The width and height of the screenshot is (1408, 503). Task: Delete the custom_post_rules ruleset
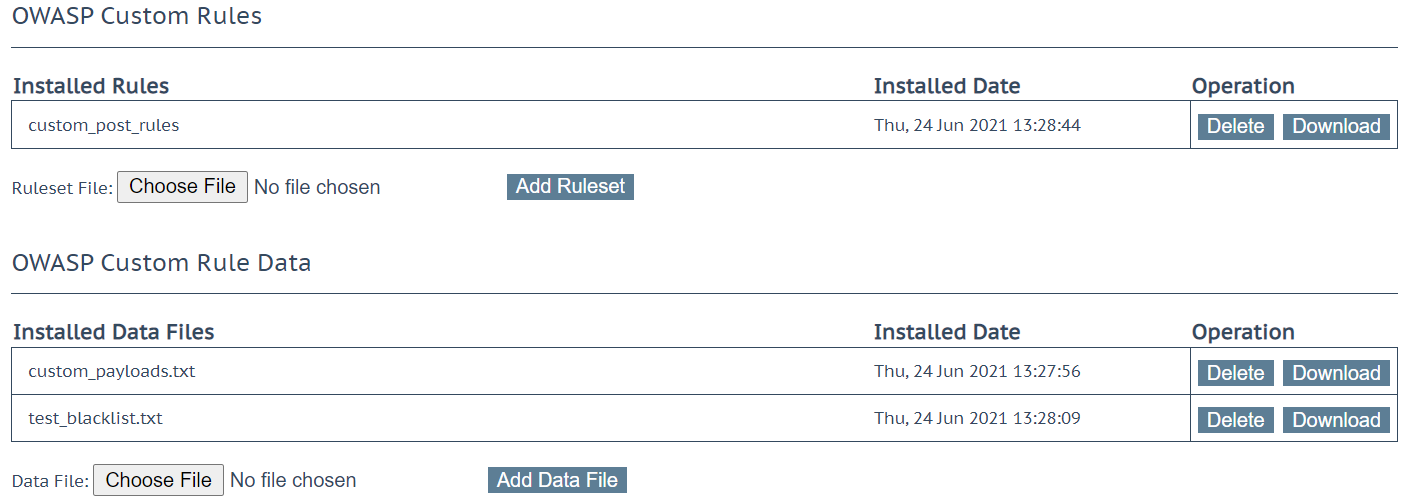1235,126
